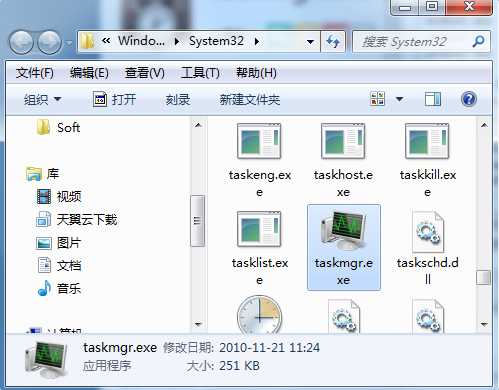Close the Explorer window
The width and height of the screenshot is (499, 390).
pos(469,7)
